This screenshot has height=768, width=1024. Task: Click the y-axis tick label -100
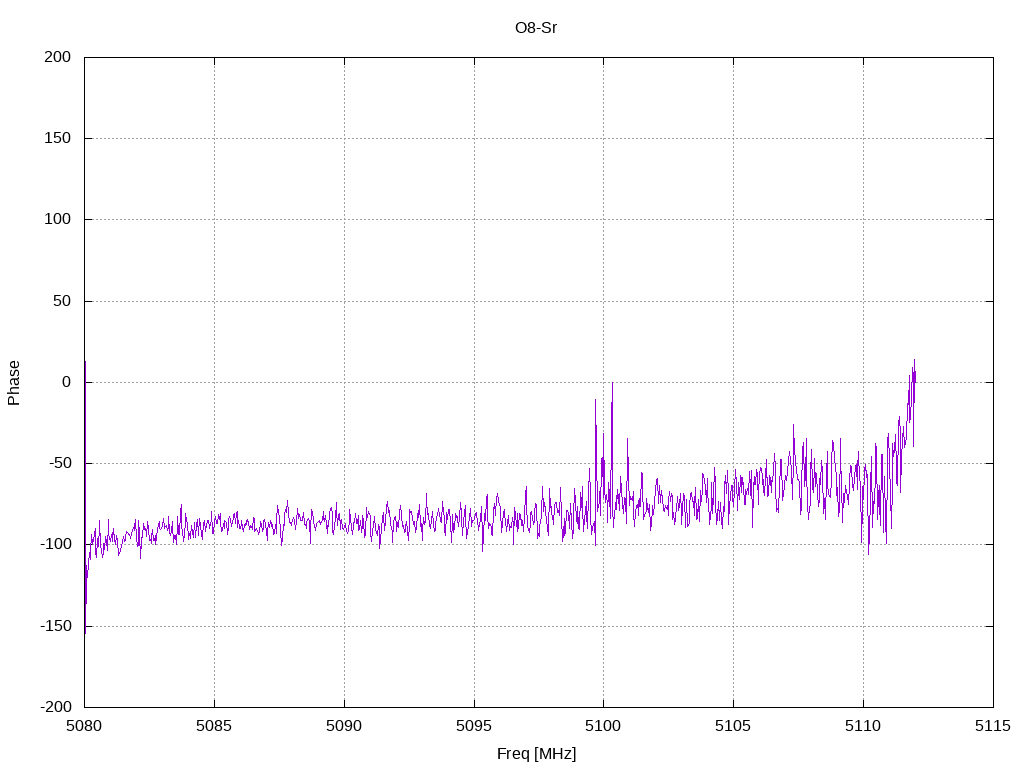coord(56,544)
